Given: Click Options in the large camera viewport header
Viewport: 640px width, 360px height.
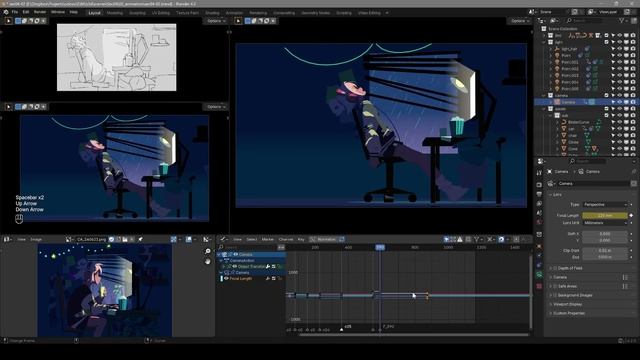Looking at the screenshot, I should click(x=520, y=21).
